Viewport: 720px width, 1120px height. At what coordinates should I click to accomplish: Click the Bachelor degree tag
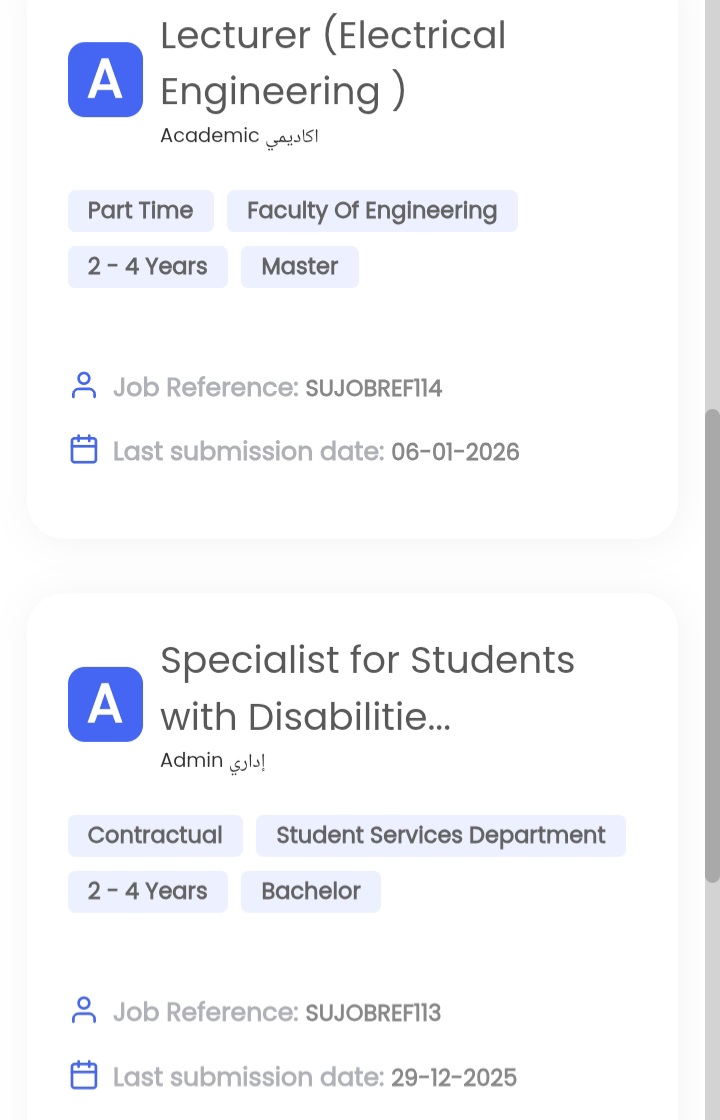pyautogui.click(x=311, y=892)
